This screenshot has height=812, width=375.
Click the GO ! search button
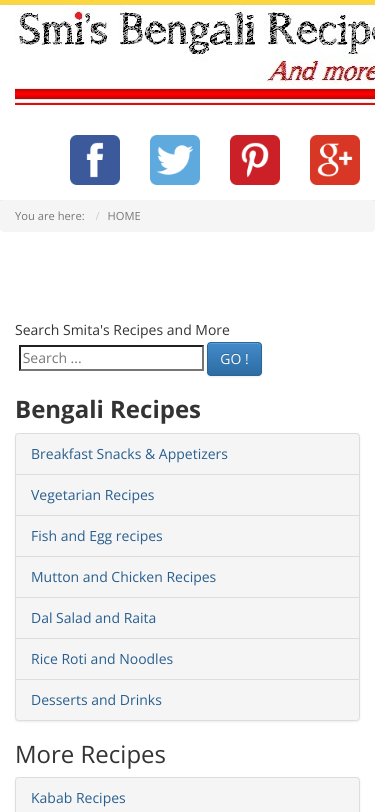point(235,359)
